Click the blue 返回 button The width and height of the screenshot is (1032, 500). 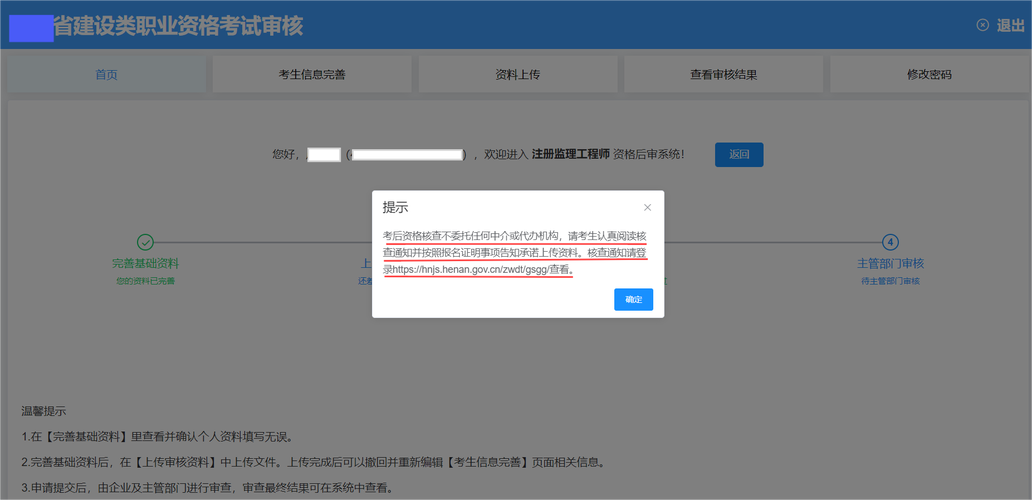[x=739, y=155]
